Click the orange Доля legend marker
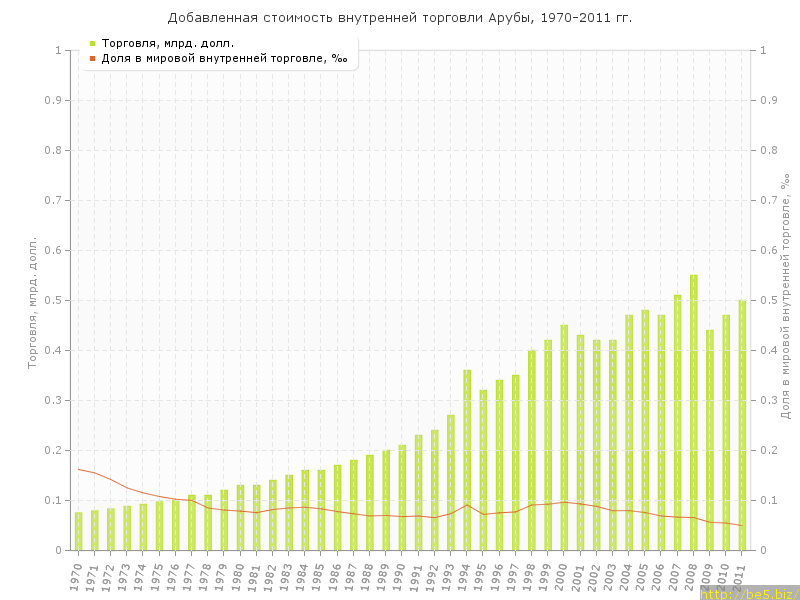This screenshot has height=600, width=800. tap(92, 58)
